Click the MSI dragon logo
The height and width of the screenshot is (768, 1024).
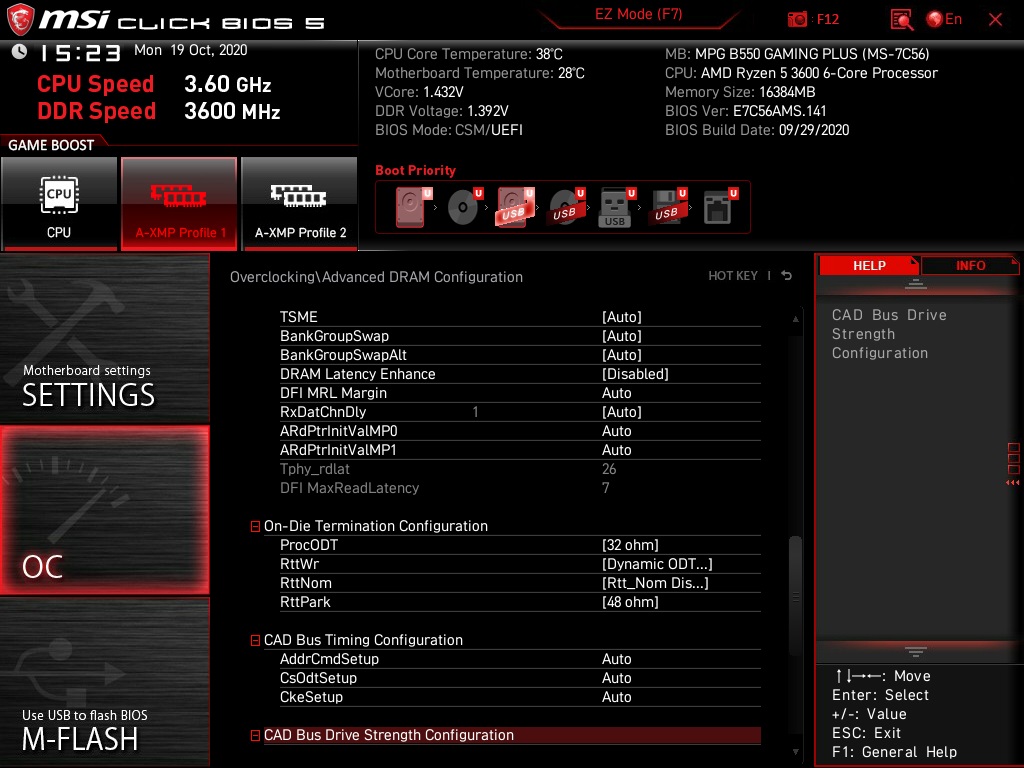coord(21,17)
